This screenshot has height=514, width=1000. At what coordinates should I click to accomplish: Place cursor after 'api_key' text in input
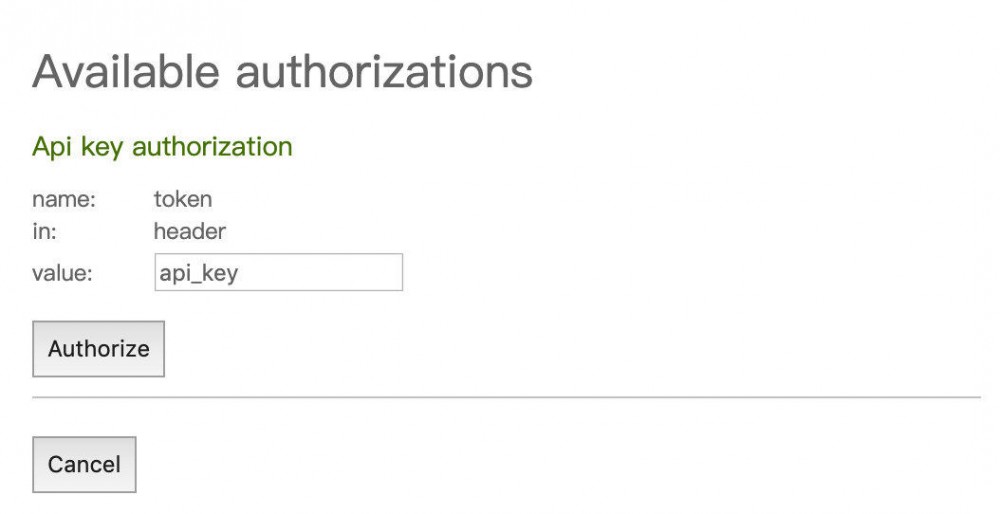[x=240, y=273]
